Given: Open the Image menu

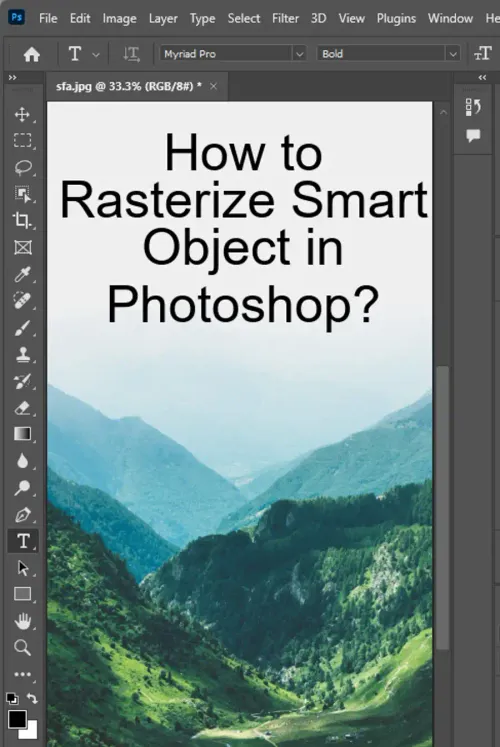Looking at the screenshot, I should tap(120, 19).
